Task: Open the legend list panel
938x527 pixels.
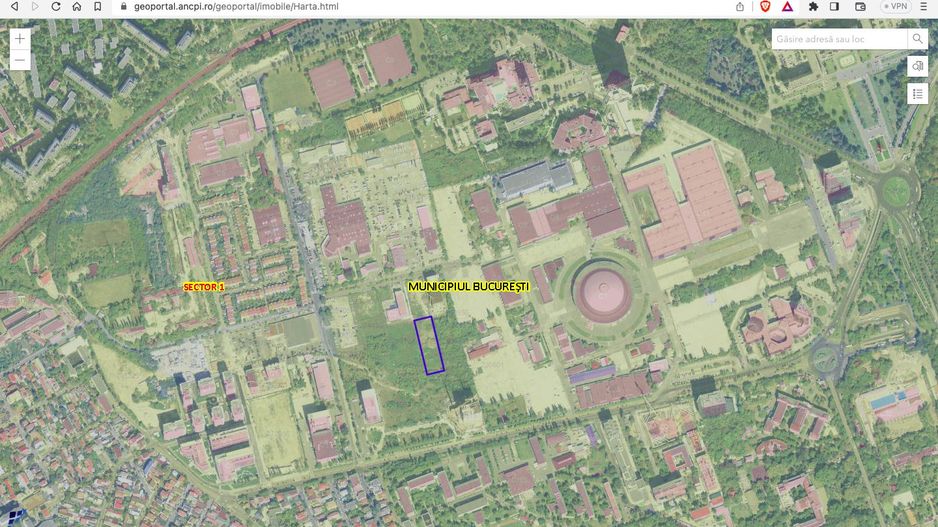Action: (917, 93)
